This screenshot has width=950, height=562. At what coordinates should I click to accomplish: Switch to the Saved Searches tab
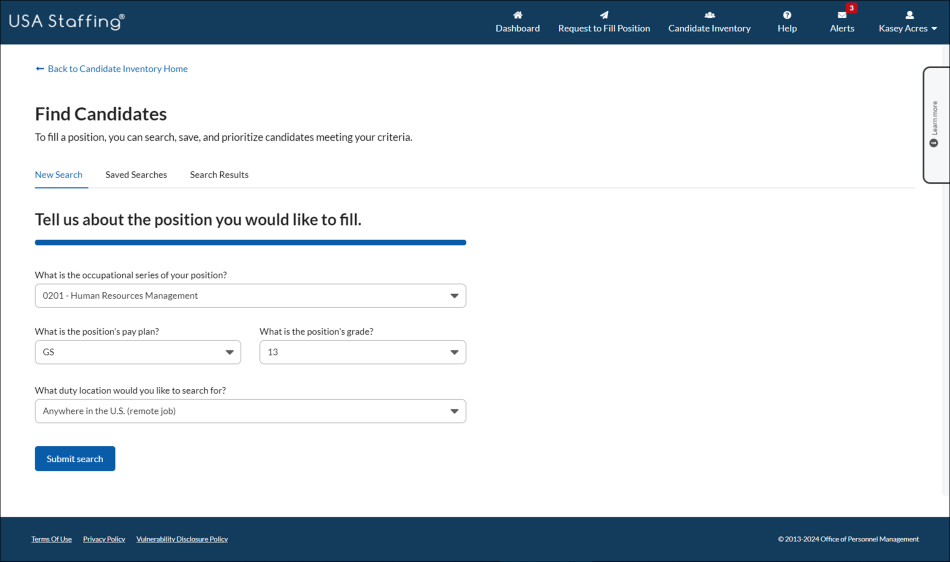(x=136, y=174)
